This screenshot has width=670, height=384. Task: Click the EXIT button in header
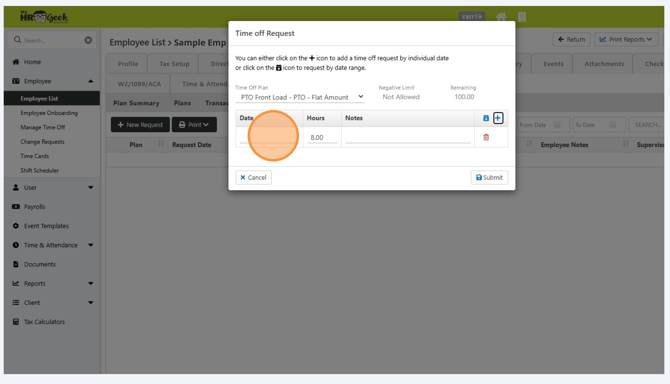tap(472, 17)
